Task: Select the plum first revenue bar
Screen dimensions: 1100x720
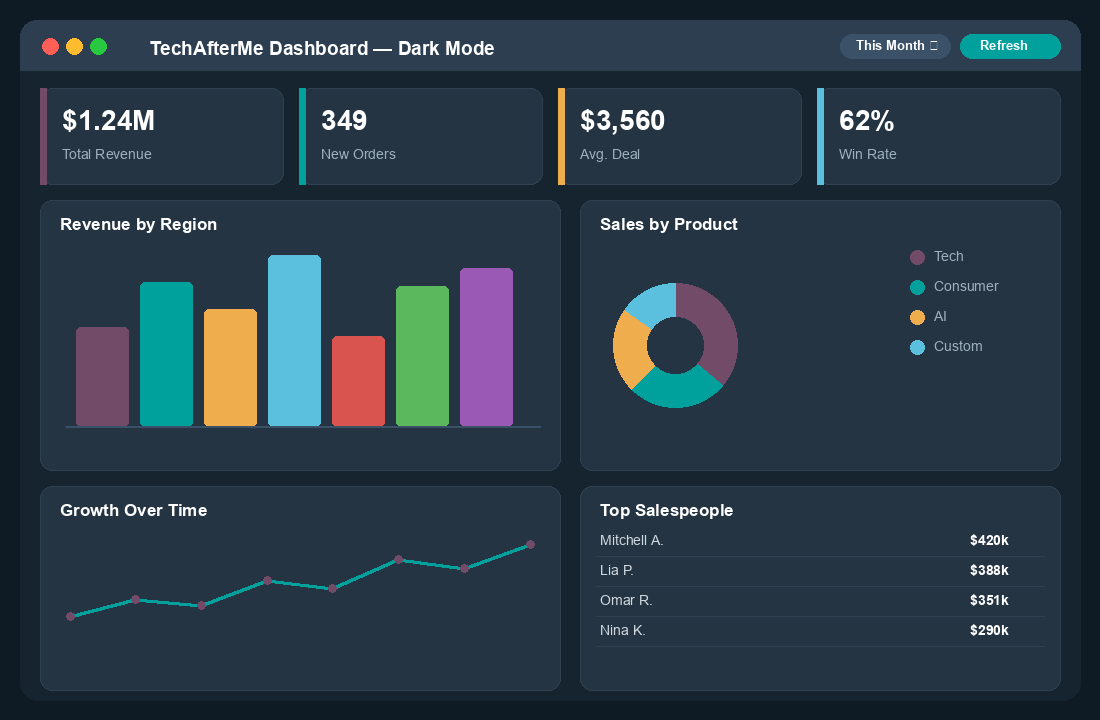Action: 102,376
